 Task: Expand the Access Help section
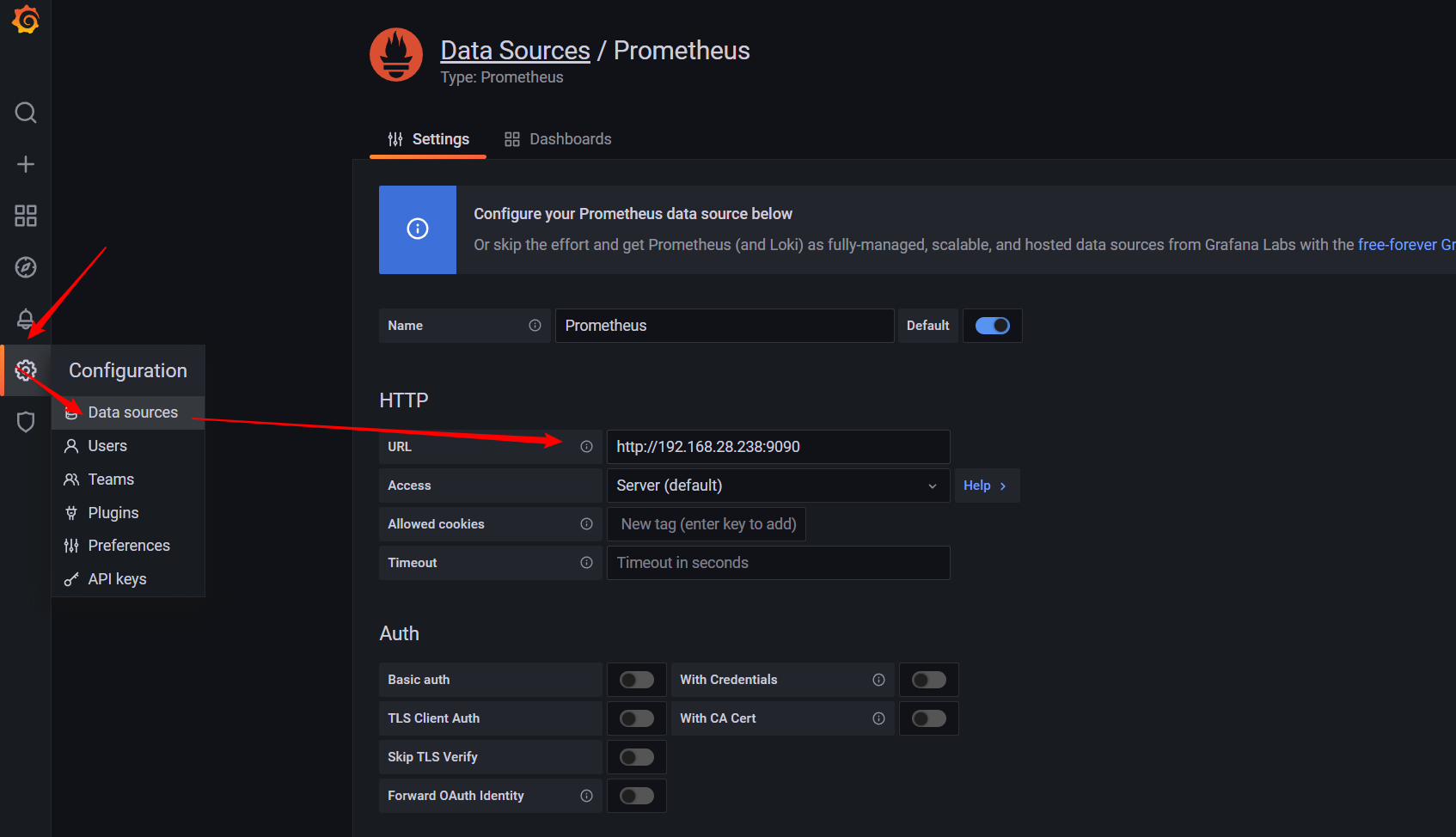(985, 486)
